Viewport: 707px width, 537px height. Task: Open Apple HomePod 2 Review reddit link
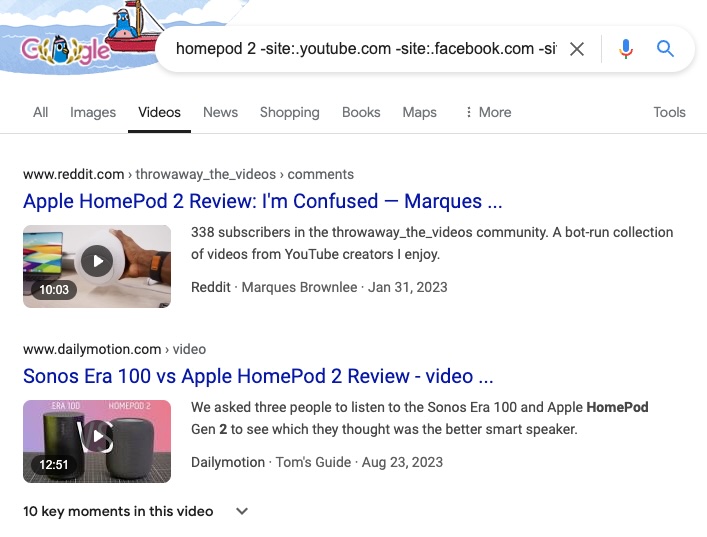(x=262, y=201)
